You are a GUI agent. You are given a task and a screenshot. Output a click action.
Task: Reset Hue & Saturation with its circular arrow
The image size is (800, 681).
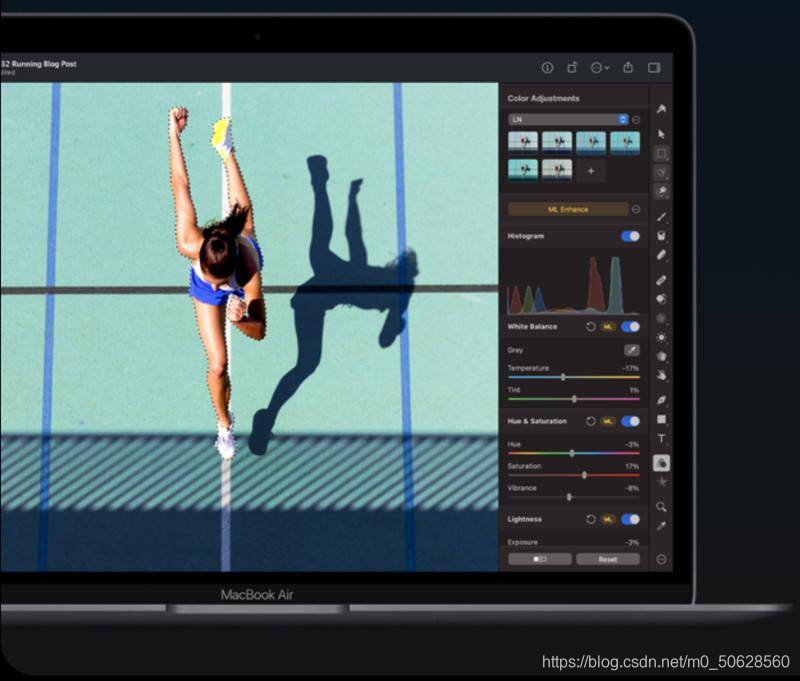click(590, 421)
